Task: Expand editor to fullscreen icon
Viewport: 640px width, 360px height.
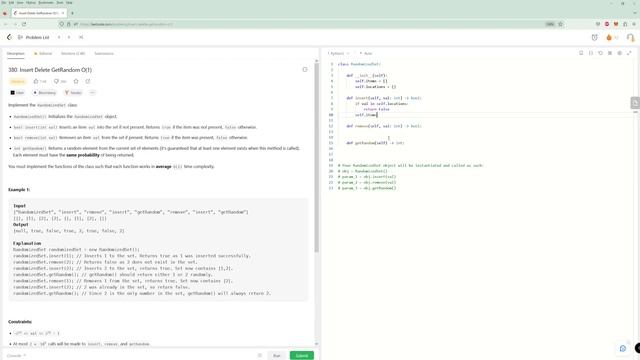Action: (x=629, y=53)
